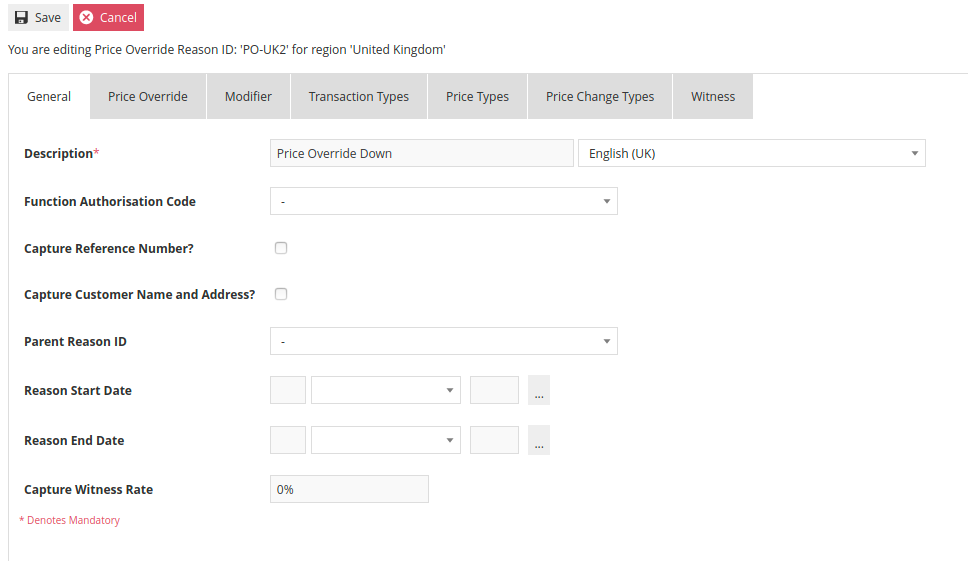968x561 pixels.
Task: Click the 'Capture Witness Rate' label
Action: pyautogui.click(x=88, y=489)
